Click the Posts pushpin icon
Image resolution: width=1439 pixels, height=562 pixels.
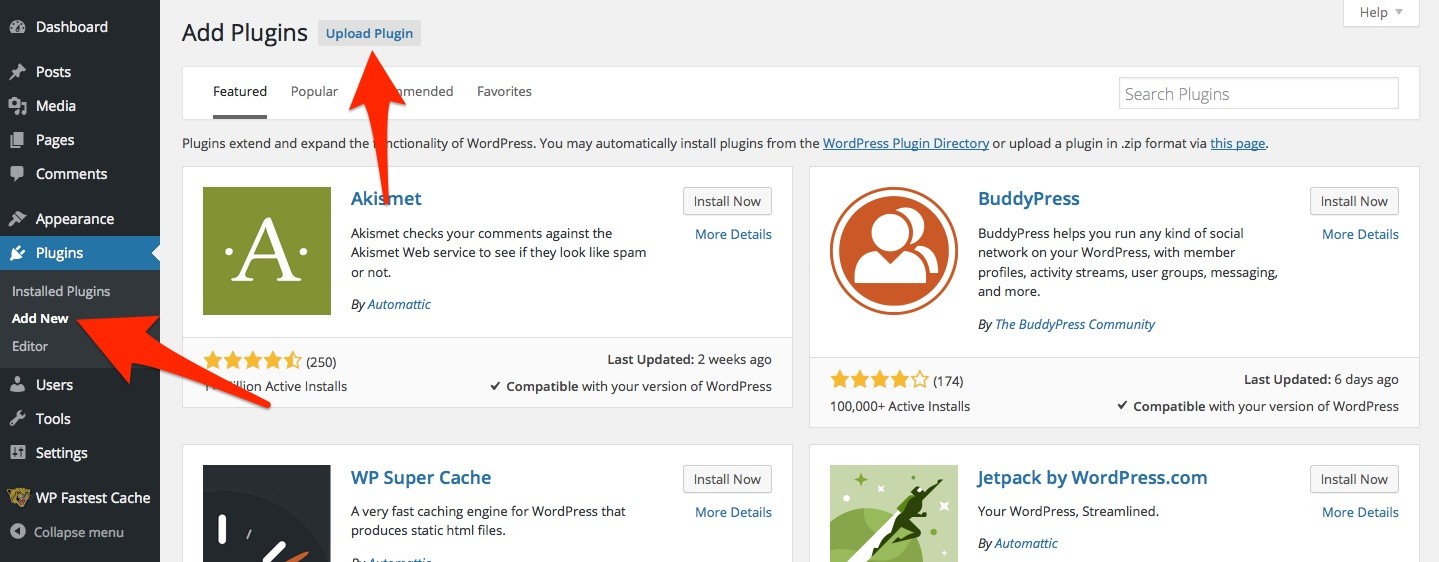pyautogui.click(x=17, y=72)
